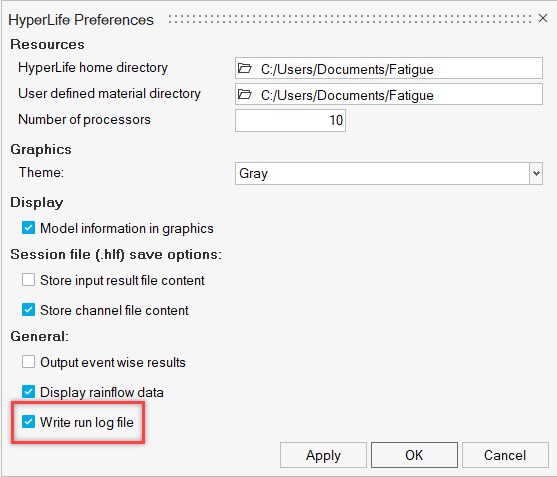
Task: Click the Number of processors field
Action: 290,120
